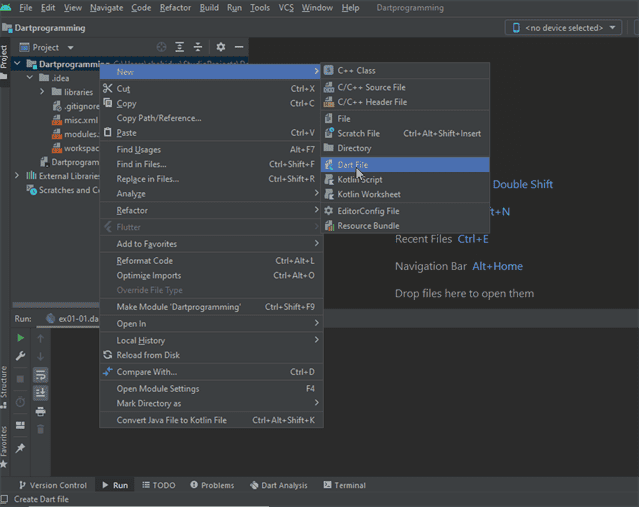Screen dimensions: 639x507
Task: Select misc.xml in project tree
Action: [75, 120]
